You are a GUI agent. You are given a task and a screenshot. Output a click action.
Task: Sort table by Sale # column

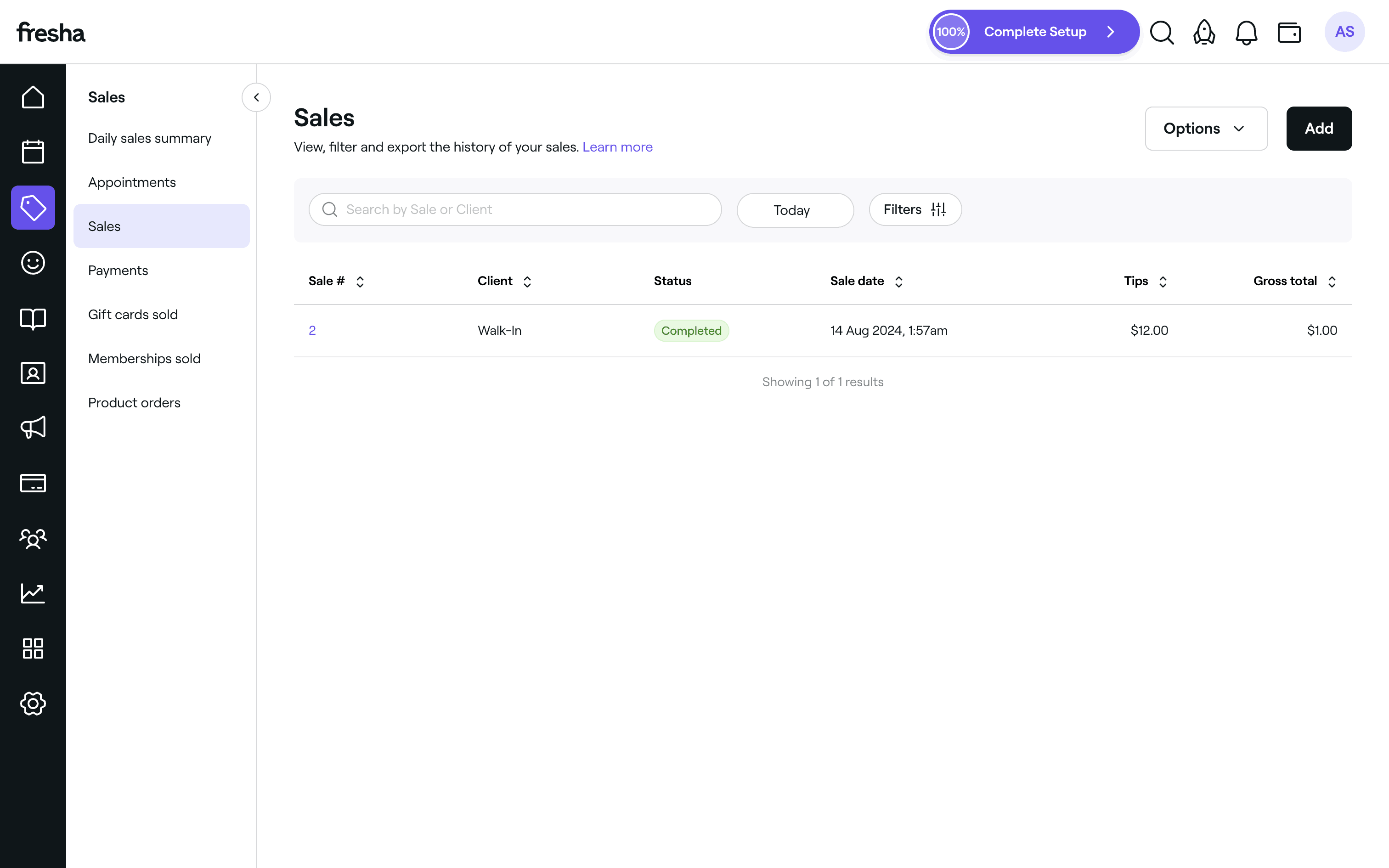[336, 281]
